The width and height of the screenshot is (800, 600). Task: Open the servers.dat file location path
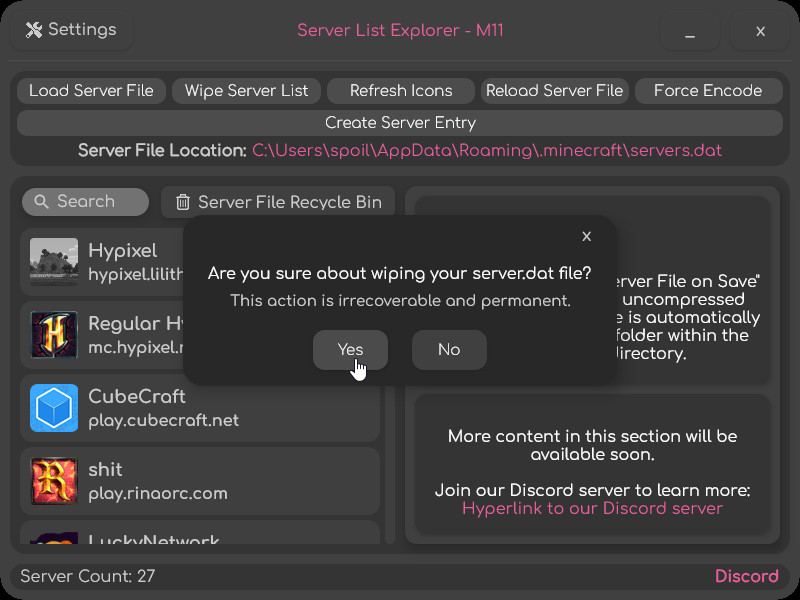coord(487,151)
